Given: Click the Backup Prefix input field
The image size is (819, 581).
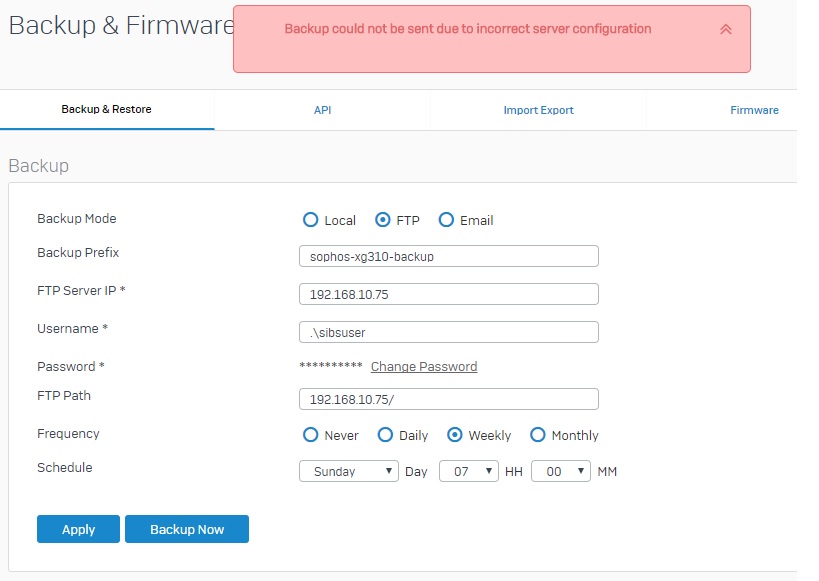Looking at the screenshot, I should (449, 256).
